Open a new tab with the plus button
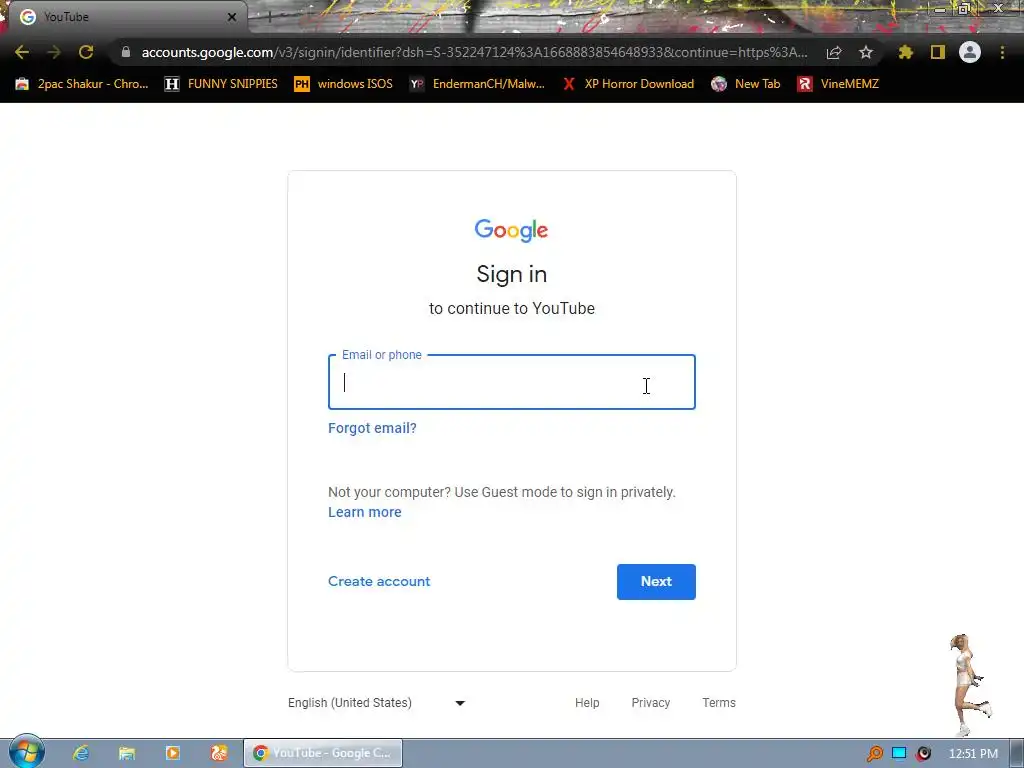Screen dimensions: 1024x768 point(269,17)
